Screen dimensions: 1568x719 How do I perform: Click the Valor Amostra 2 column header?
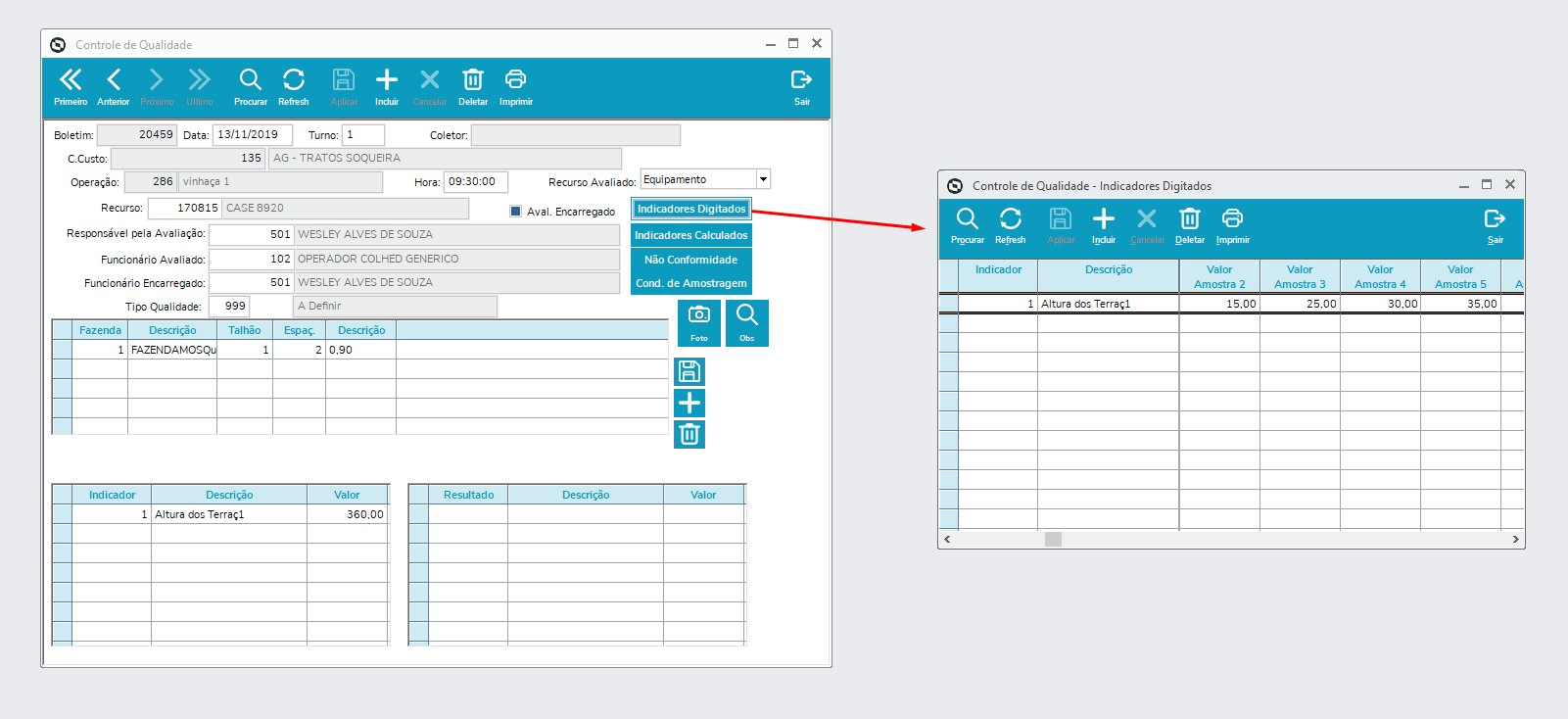coord(1219,276)
